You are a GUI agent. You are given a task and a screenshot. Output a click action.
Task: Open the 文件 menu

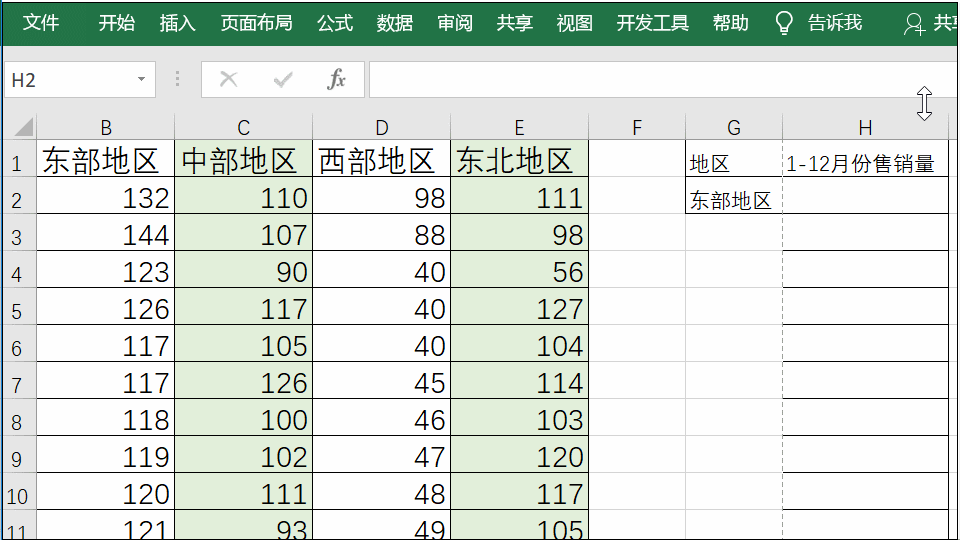coord(41,23)
